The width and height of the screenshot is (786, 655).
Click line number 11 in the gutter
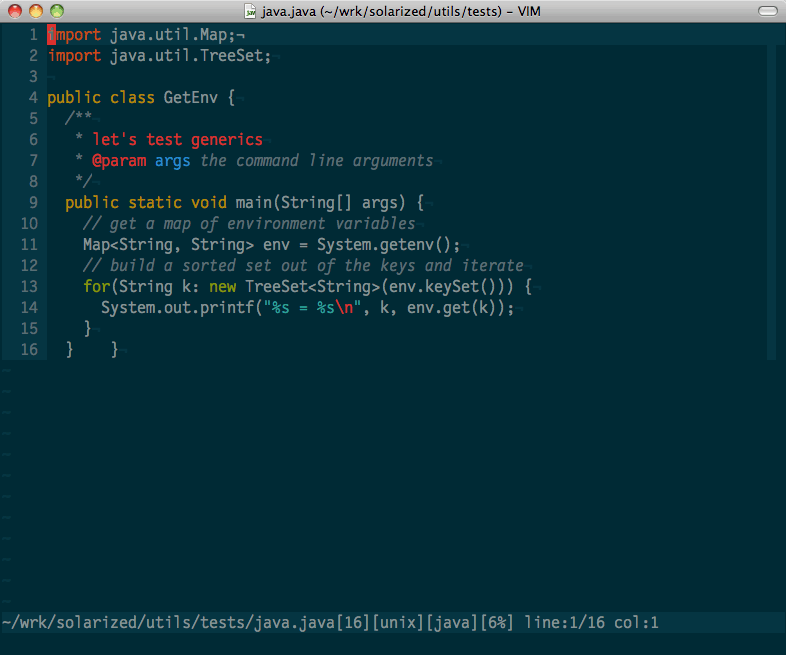28,245
